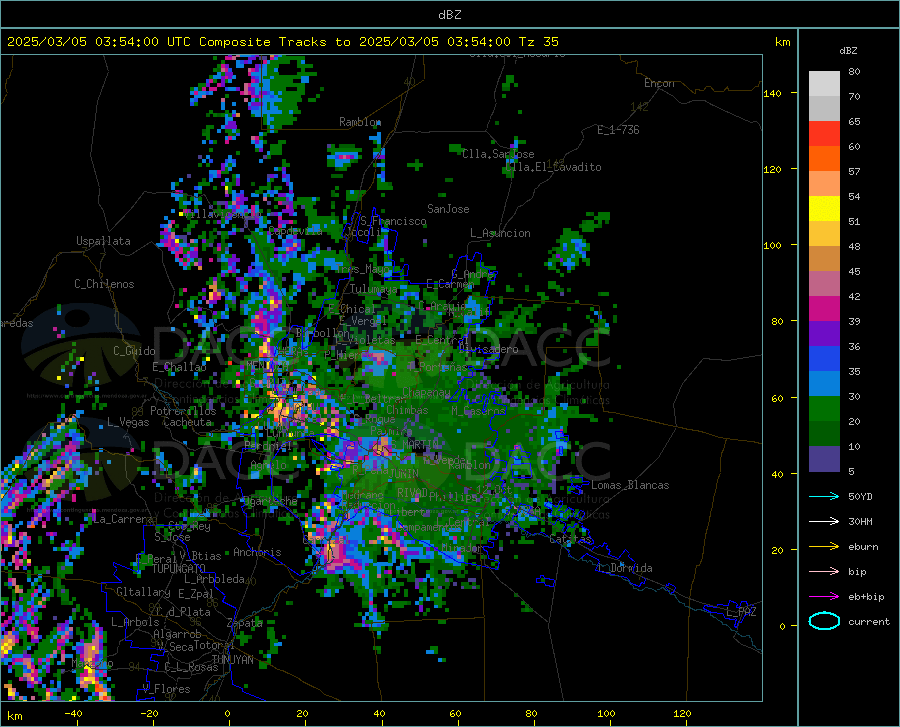Click the 35 dBZ light blue swatch
Viewport: 900px width, 727px height.
click(x=824, y=384)
